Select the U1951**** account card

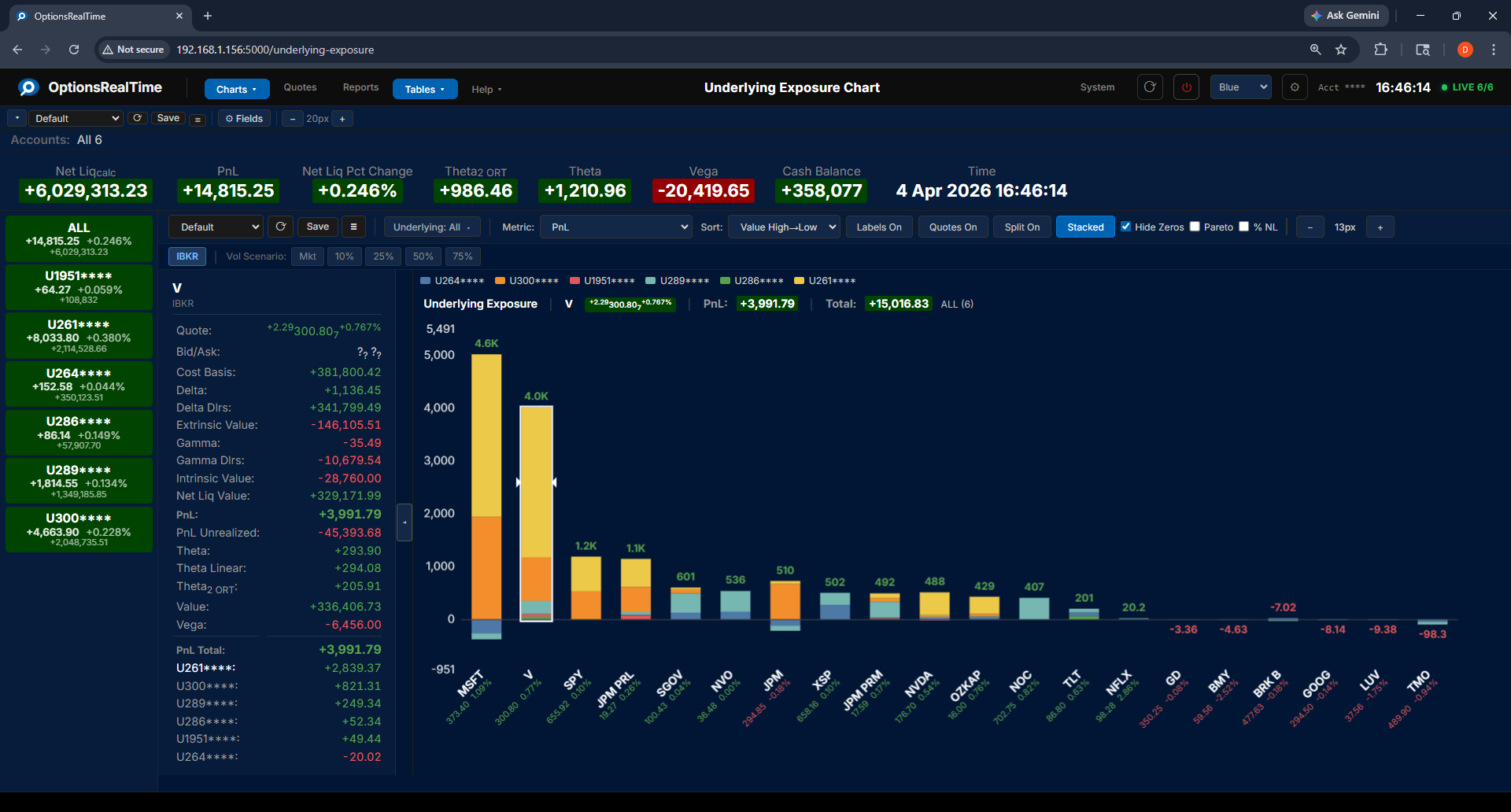79,287
